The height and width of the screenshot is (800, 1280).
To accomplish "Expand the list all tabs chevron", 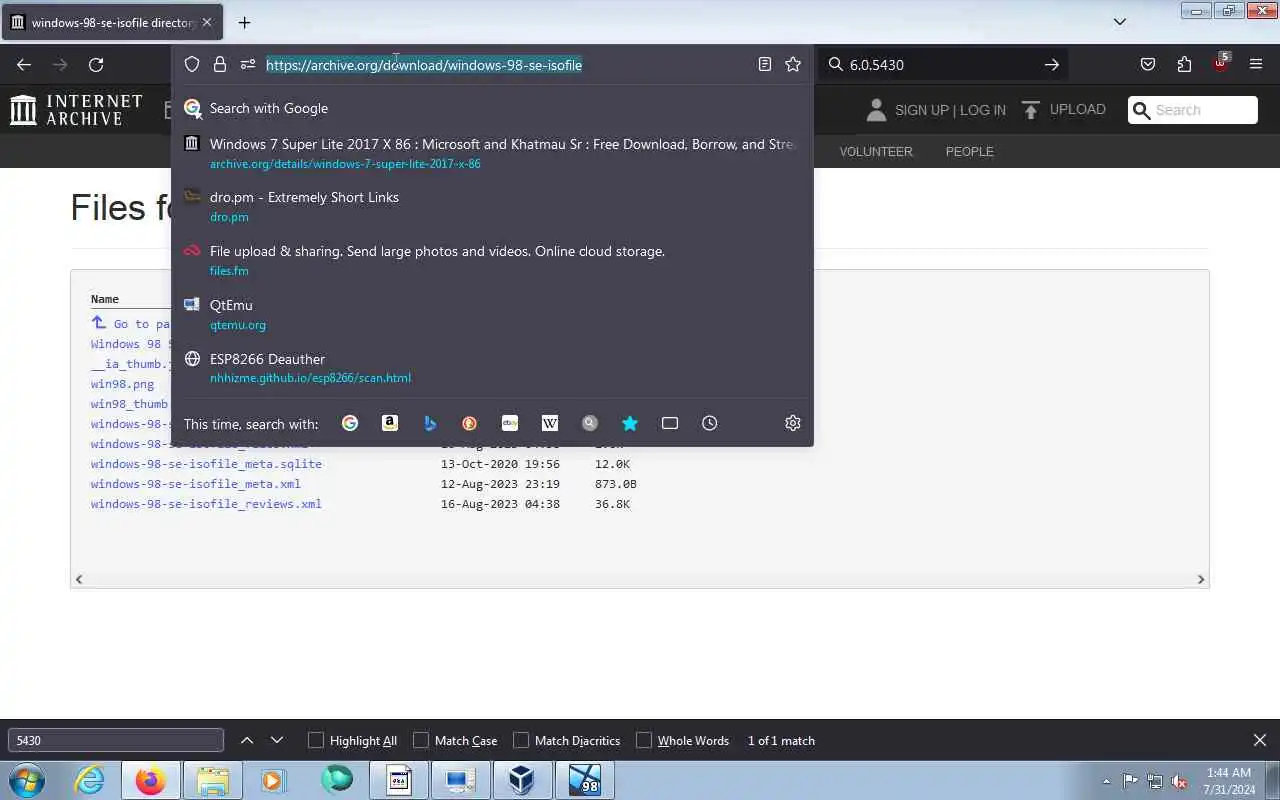I will point(1120,22).
